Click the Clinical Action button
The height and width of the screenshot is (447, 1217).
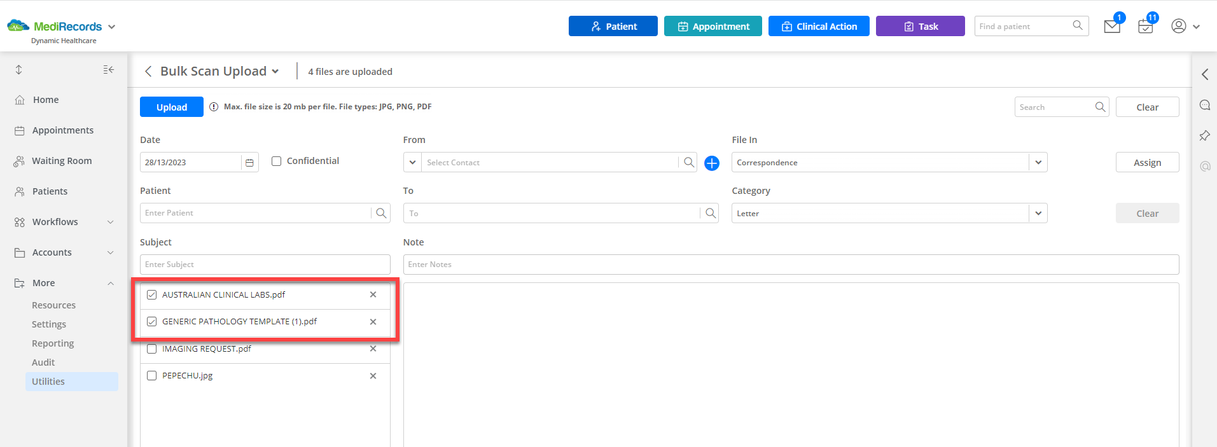tap(819, 26)
